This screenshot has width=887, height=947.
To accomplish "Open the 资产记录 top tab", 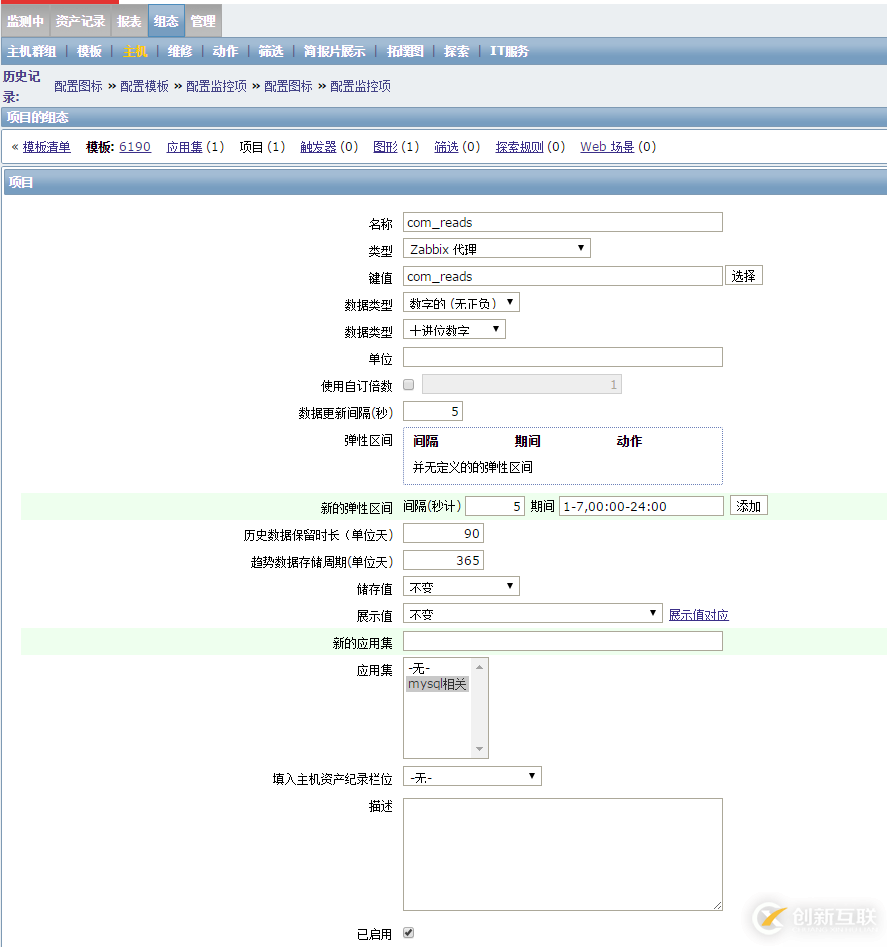I will [80, 21].
